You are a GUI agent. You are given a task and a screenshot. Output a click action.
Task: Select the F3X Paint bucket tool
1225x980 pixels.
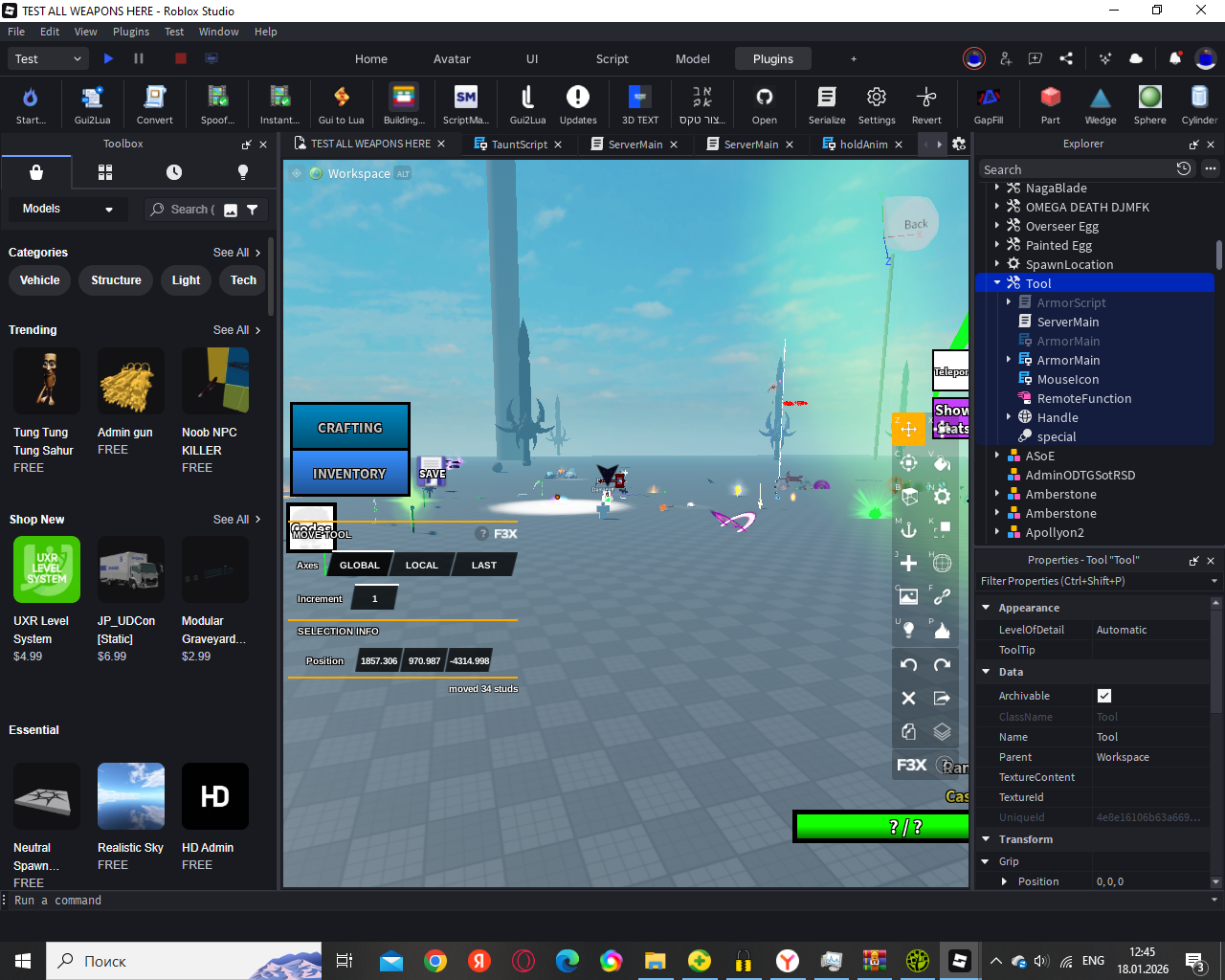point(942,462)
